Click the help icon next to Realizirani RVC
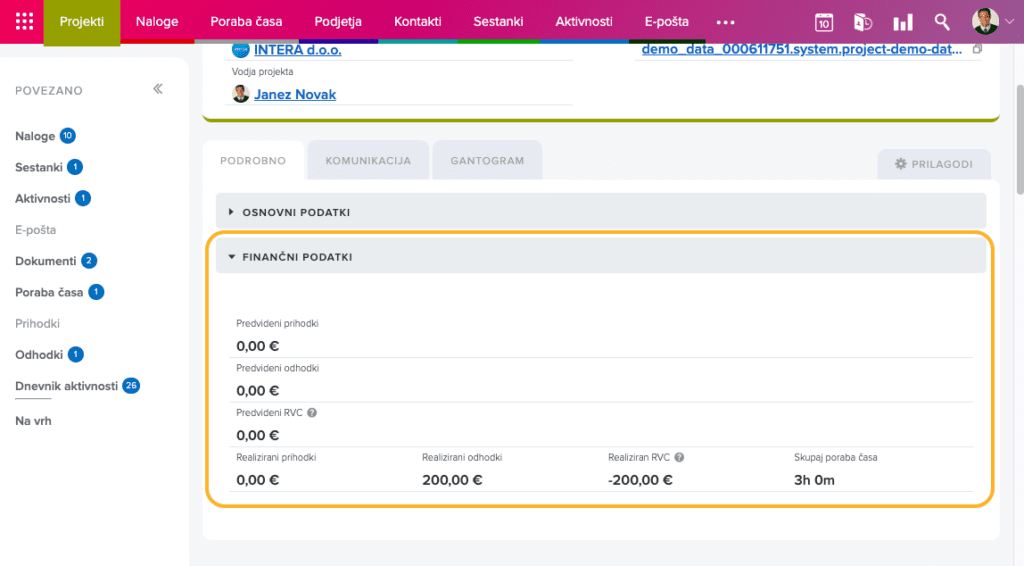 pos(679,457)
